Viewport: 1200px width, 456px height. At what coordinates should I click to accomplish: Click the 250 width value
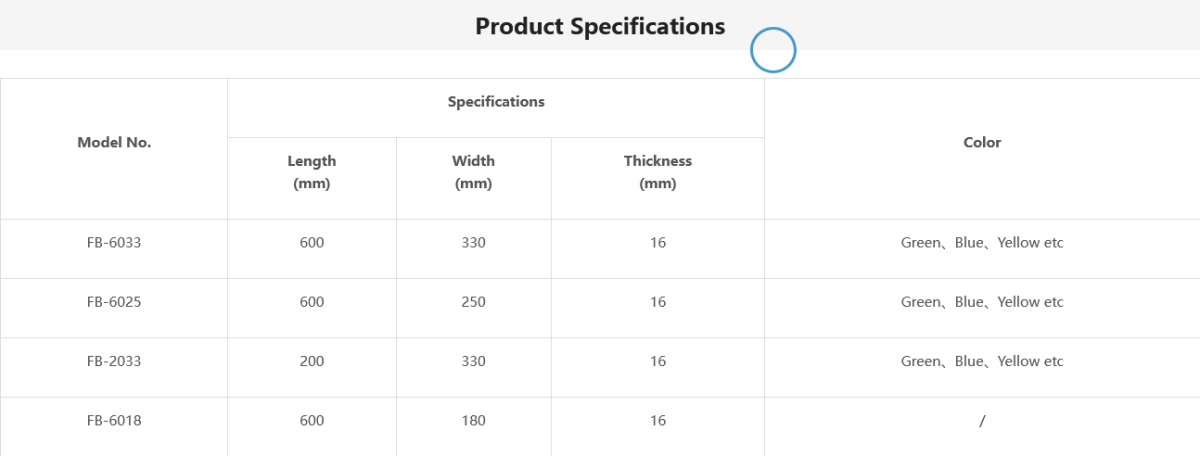point(473,302)
